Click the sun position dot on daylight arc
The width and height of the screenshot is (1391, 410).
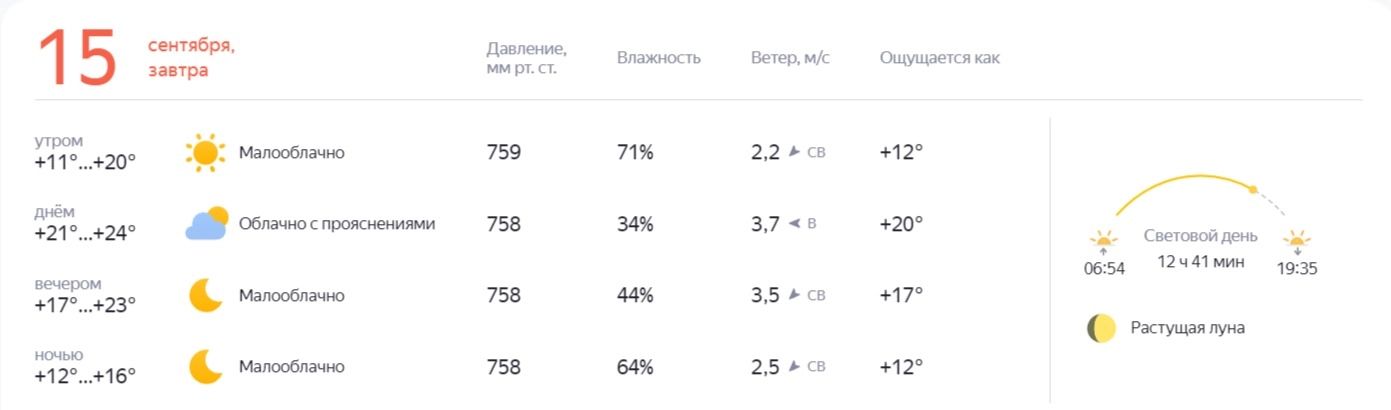[x=1252, y=189]
